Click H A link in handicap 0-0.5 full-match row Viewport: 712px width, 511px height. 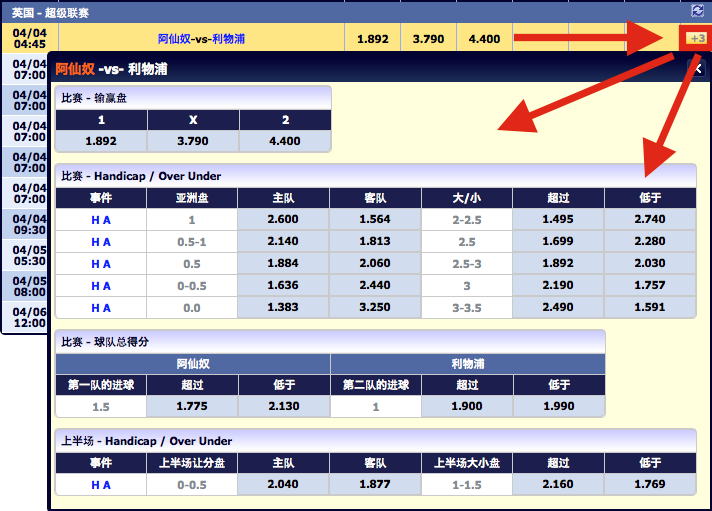101,286
